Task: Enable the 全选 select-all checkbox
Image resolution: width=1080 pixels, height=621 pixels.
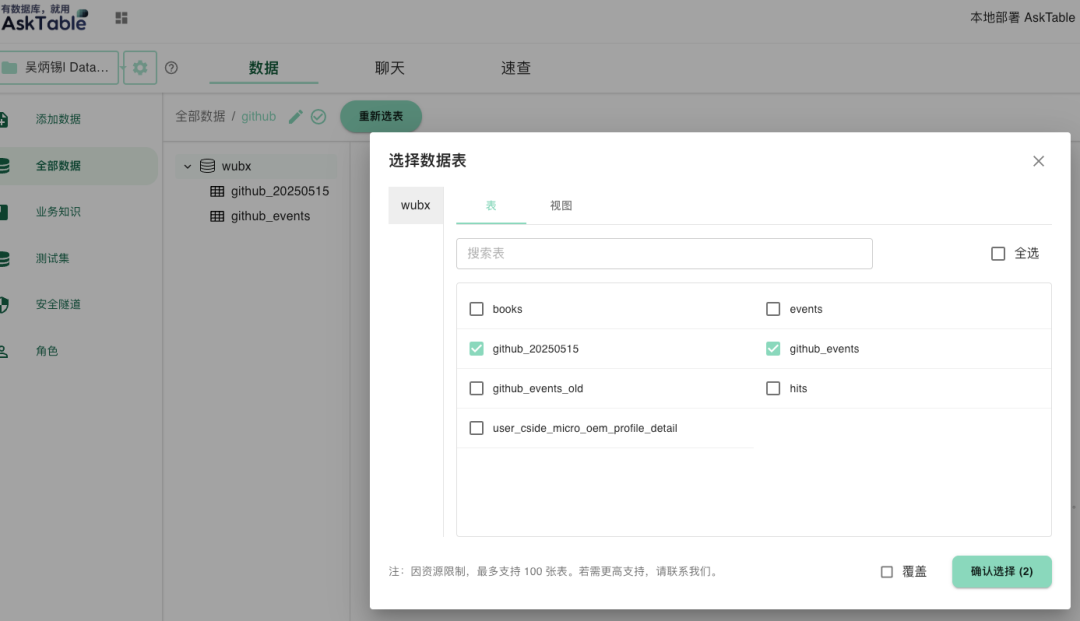Action: click(998, 253)
